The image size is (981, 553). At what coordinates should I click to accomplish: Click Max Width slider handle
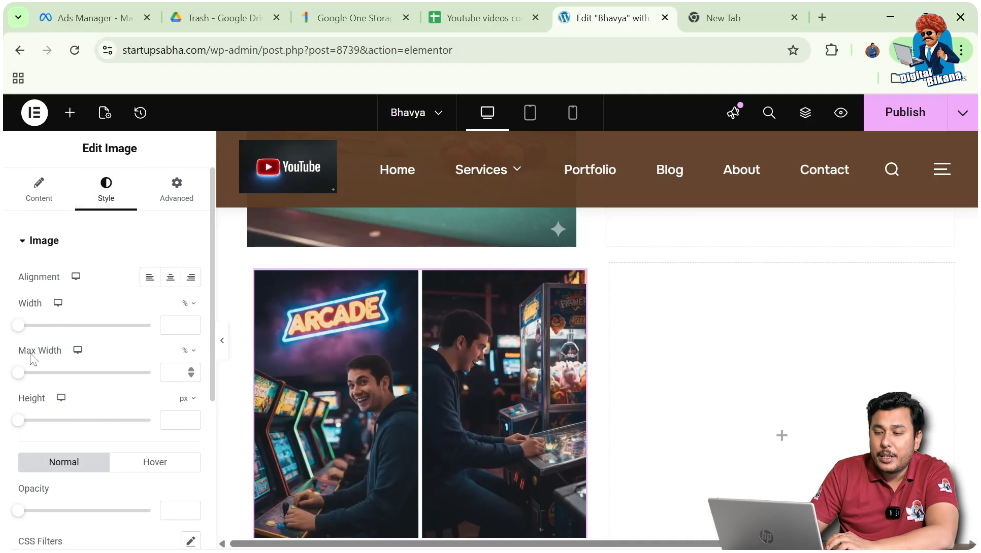[x=18, y=373]
